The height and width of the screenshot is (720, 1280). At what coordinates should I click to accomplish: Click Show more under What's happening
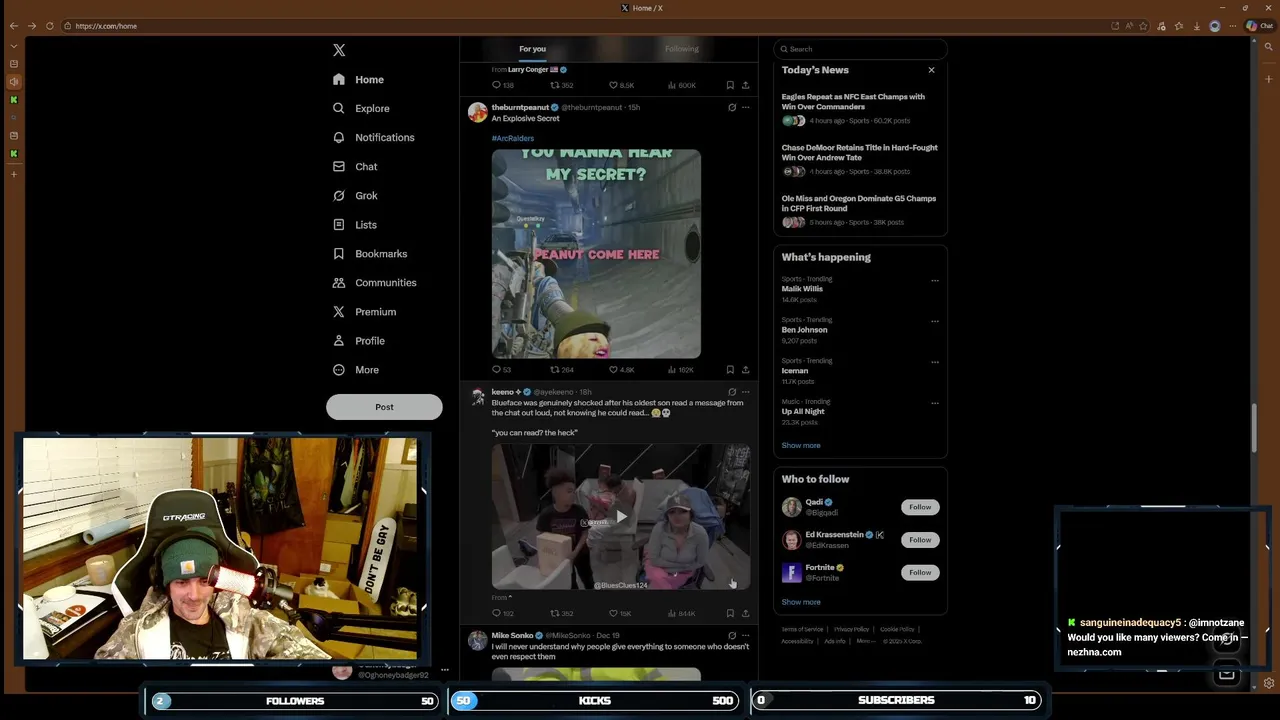pyautogui.click(x=801, y=445)
